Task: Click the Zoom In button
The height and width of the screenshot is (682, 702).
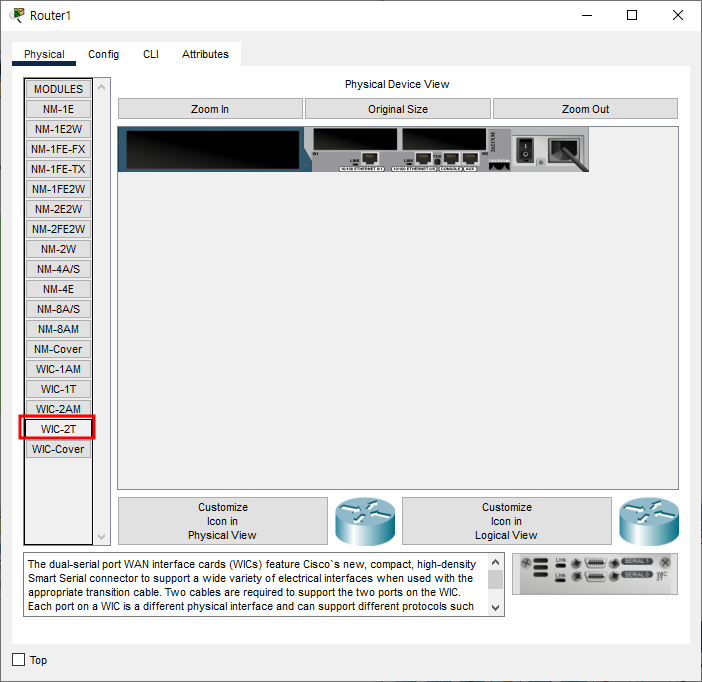Action: [x=210, y=109]
